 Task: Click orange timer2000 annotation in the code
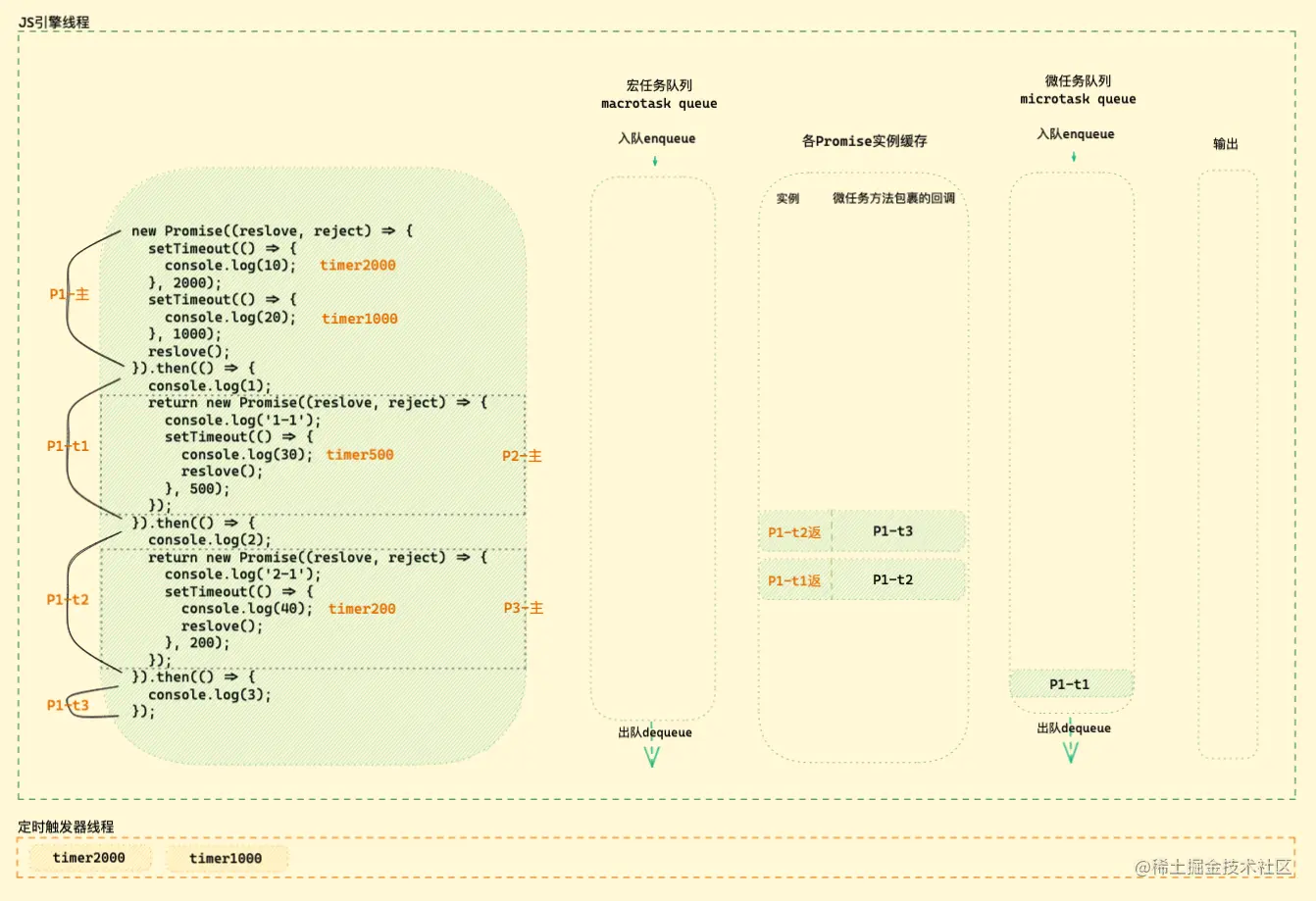[358, 266]
